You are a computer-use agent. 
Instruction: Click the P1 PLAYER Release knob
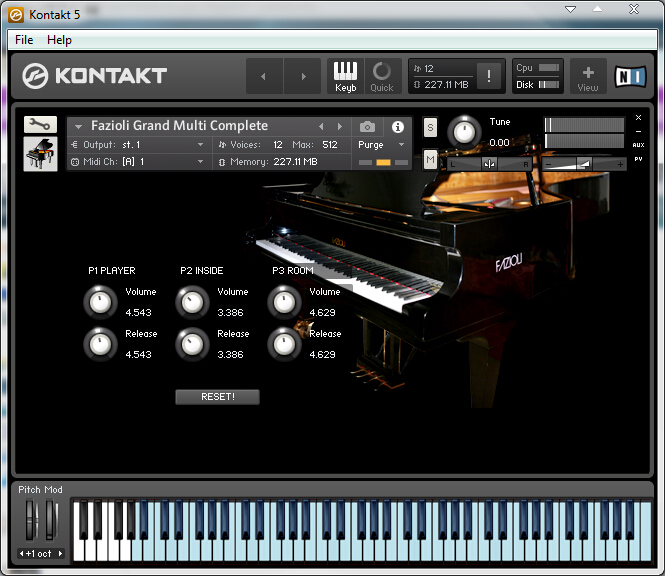point(101,344)
